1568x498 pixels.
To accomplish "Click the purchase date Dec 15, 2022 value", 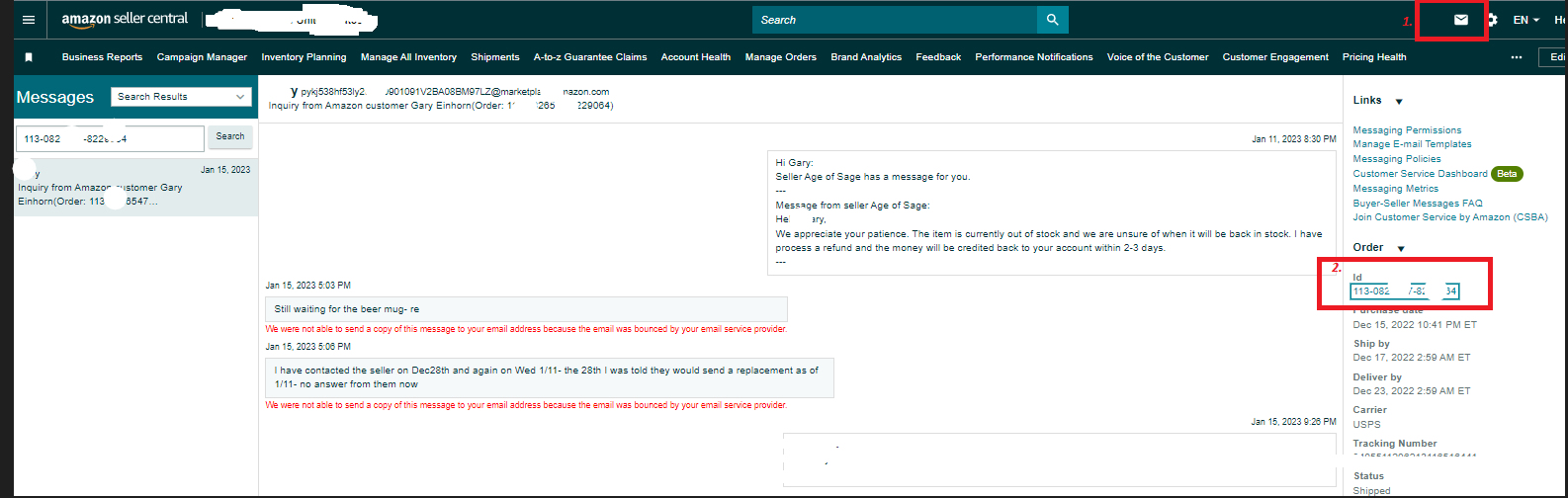I will pos(1415,324).
